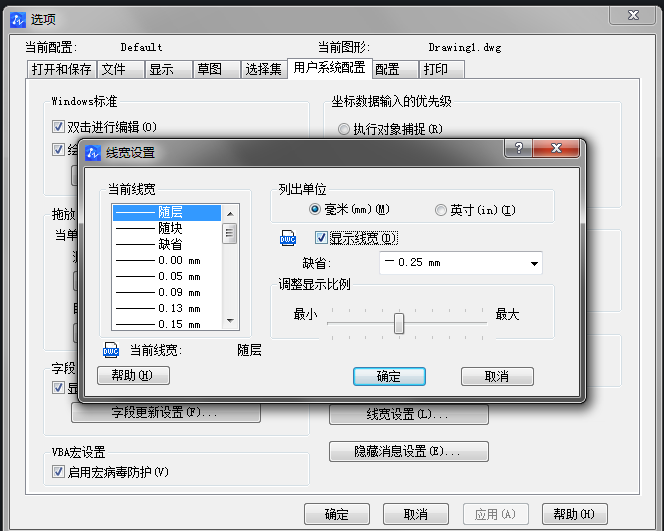
Task: Select the 毫米(mm) radio button
Action: (316, 211)
